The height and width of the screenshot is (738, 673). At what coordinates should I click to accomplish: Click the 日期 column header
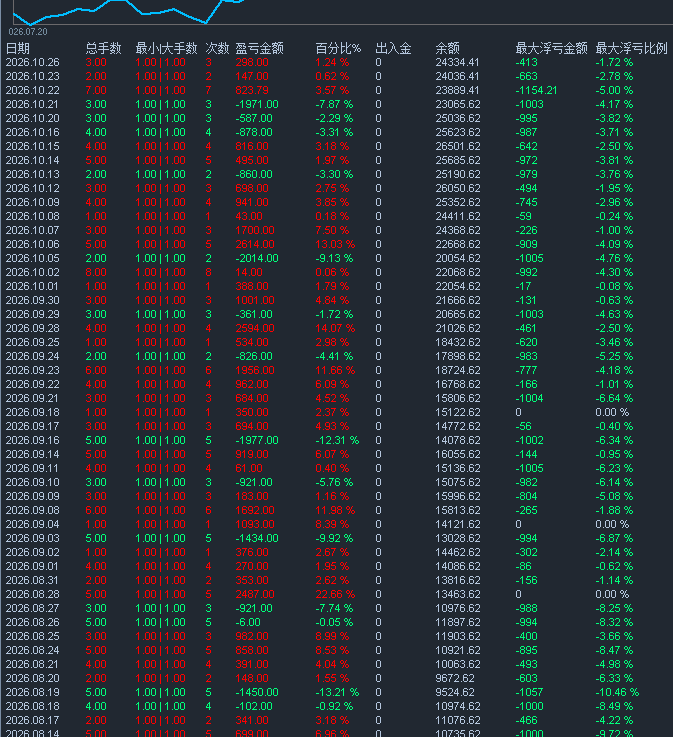tap(18, 48)
